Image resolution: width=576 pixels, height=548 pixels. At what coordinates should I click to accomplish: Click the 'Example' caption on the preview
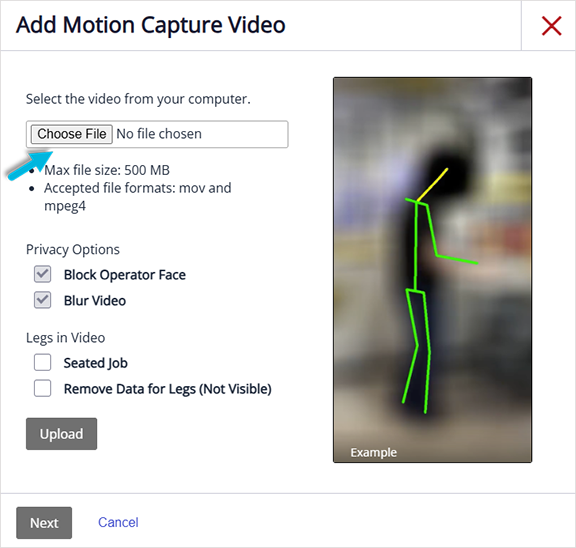(x=374, y=453)
